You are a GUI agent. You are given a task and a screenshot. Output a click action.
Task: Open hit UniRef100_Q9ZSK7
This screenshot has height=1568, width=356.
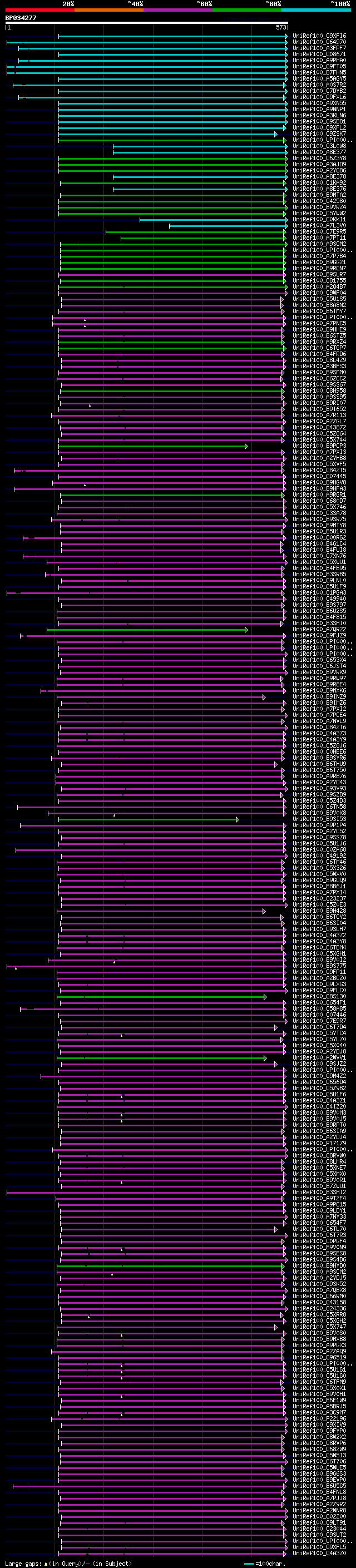point(319,134)
